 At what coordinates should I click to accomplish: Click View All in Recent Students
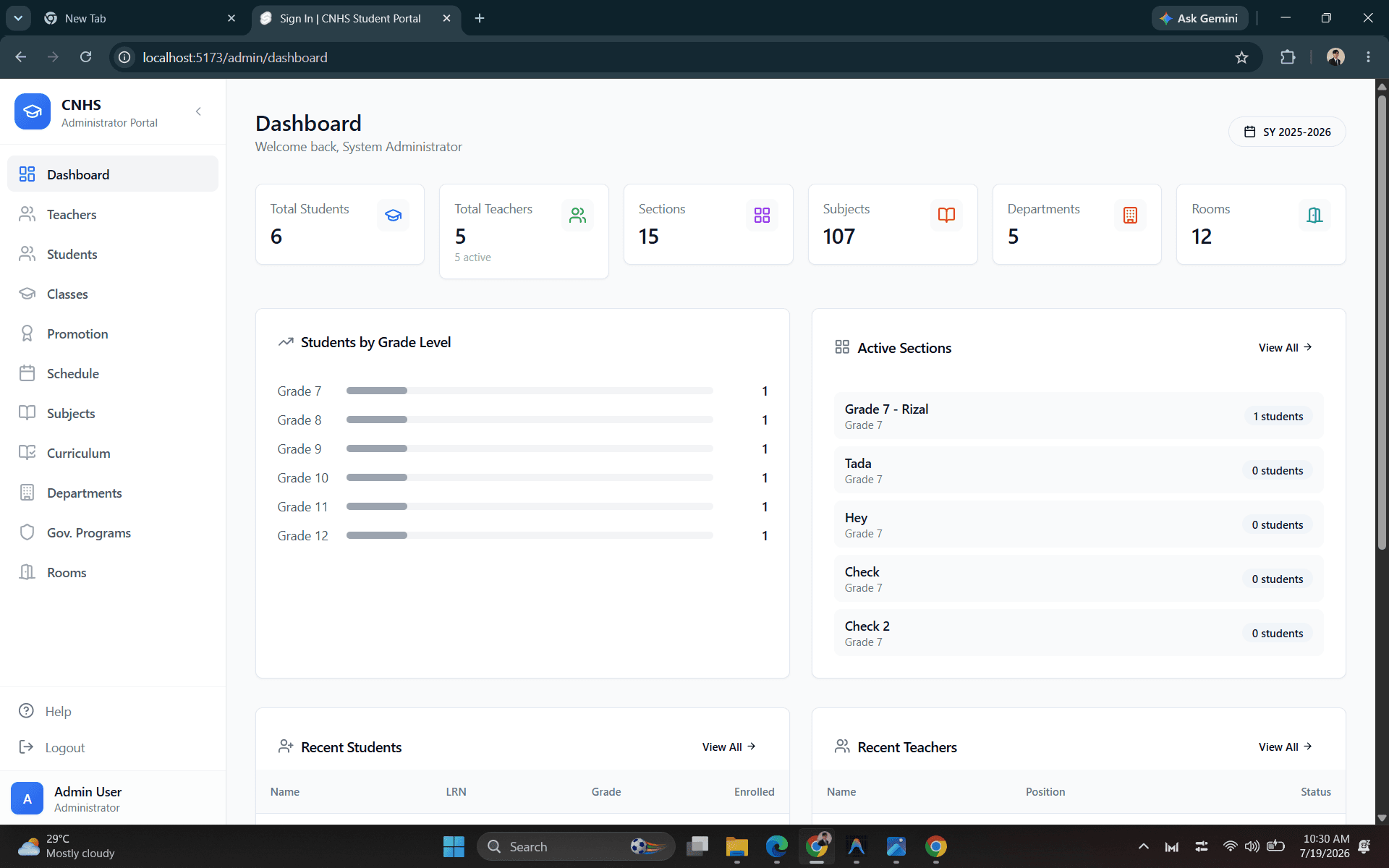[x=729, y=747]
